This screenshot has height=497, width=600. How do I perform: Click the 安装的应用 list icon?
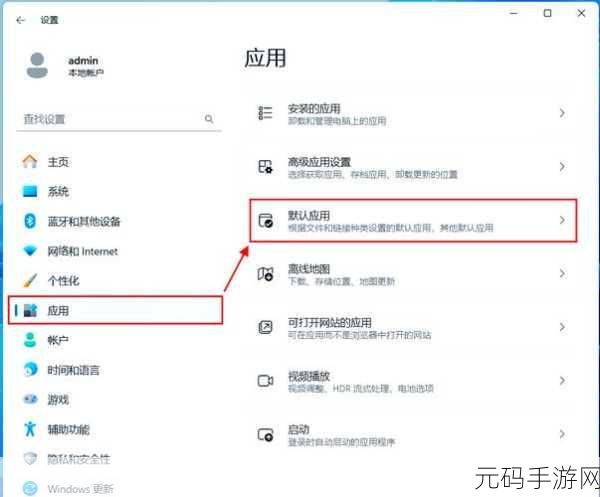pos(265,113)
